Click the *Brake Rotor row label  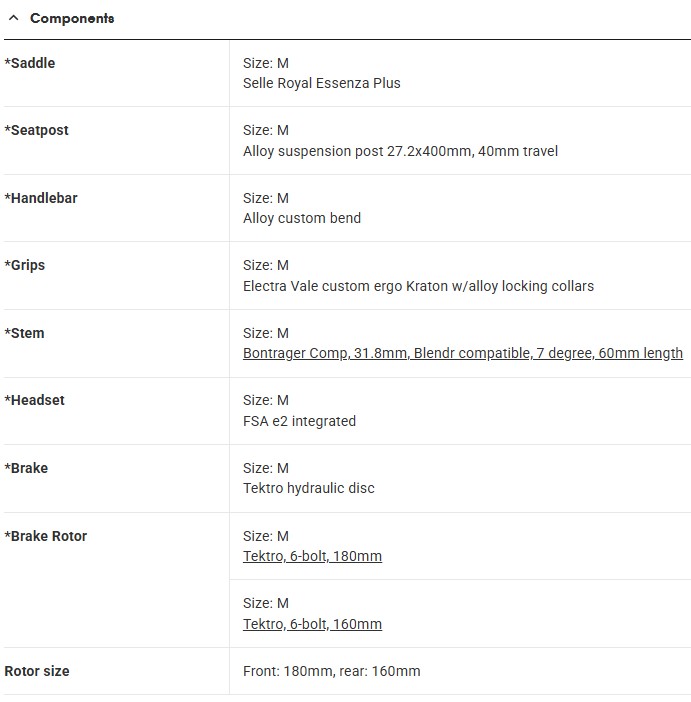tap(46, 536)
